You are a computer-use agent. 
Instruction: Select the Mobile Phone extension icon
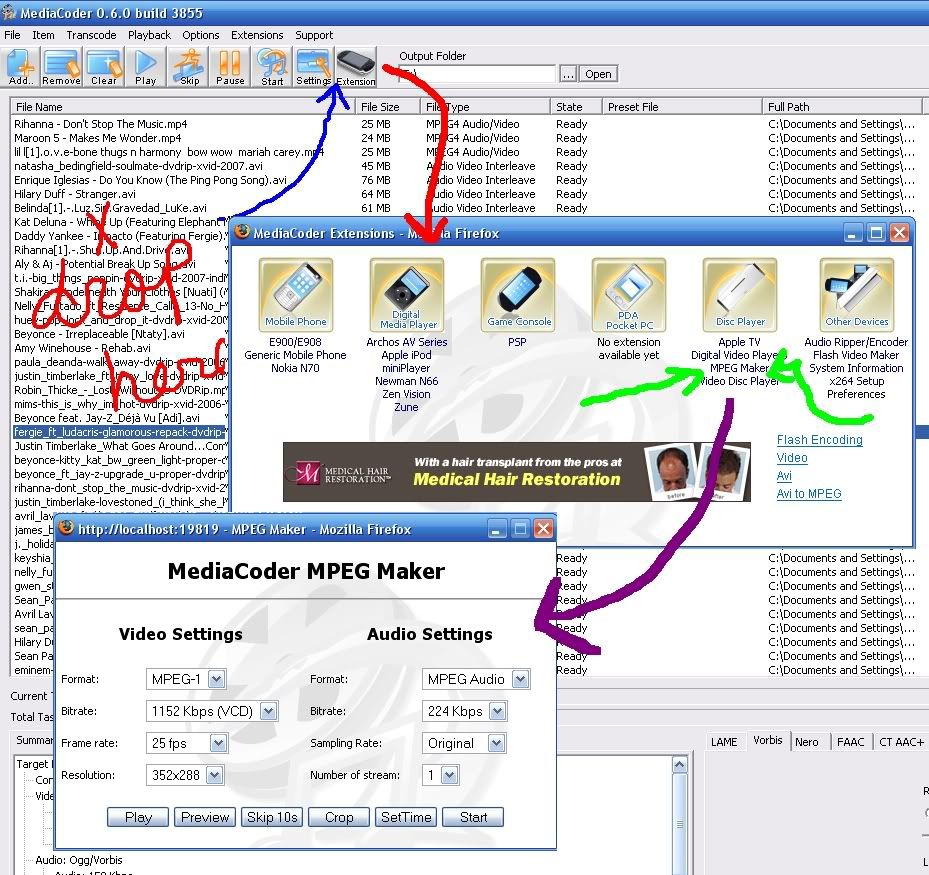point(296,294)
